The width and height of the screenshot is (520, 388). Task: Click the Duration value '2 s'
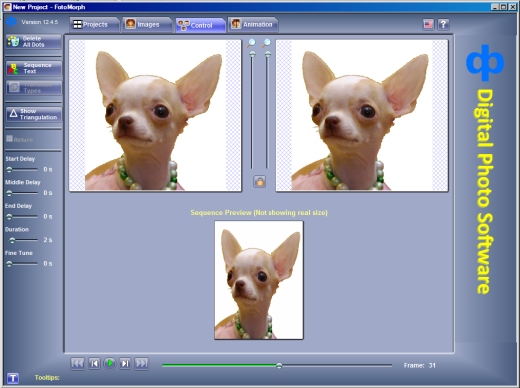coord(48,240)
